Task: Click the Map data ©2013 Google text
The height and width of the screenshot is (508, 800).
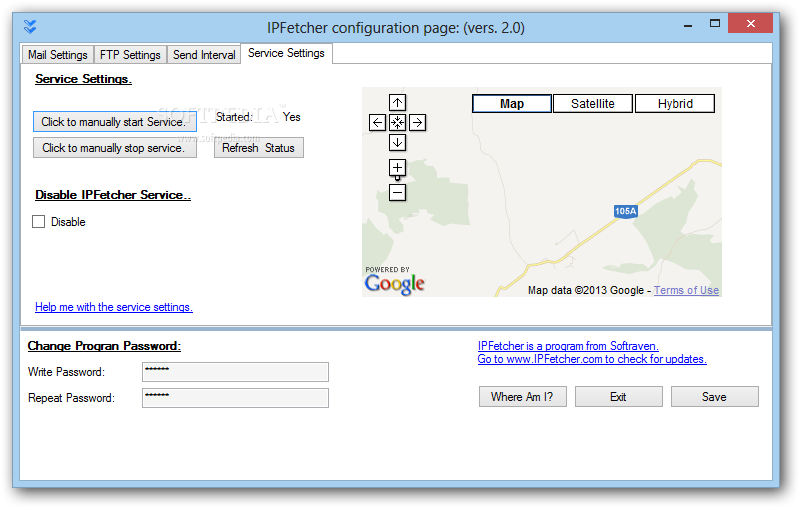Action: coord(586,290)
